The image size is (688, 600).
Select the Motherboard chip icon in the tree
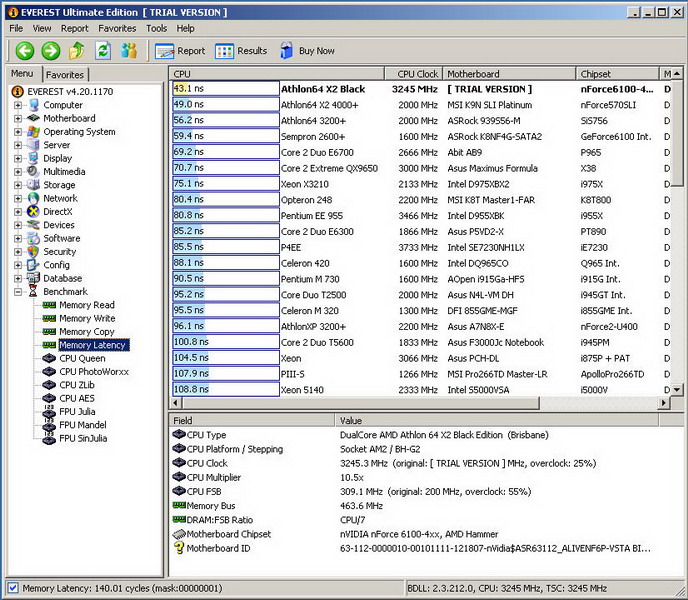click(33, 118)
